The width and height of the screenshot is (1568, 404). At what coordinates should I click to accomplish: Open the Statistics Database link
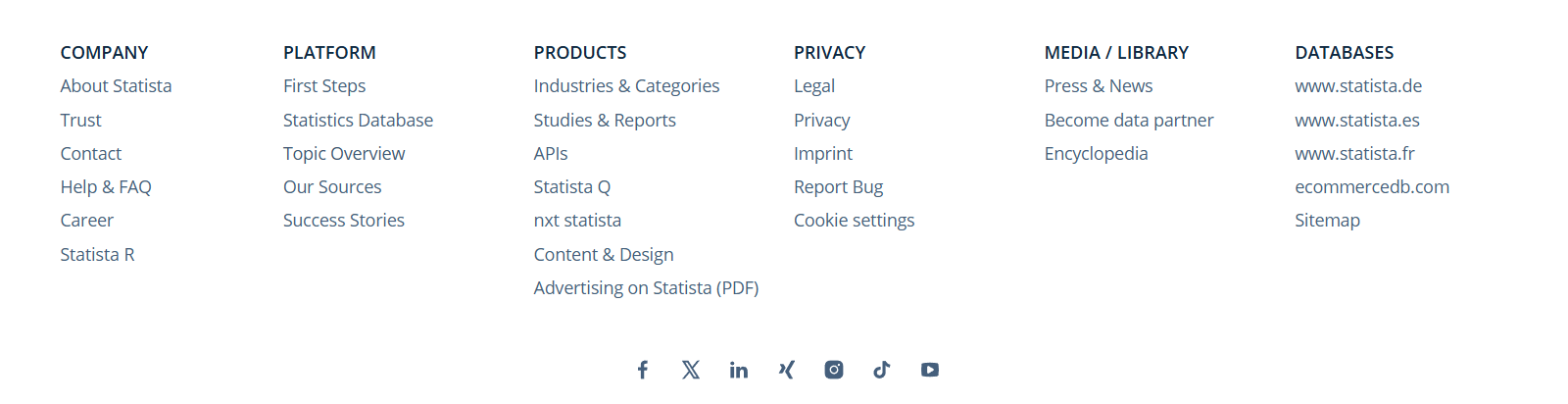click(x=358, y=121)
